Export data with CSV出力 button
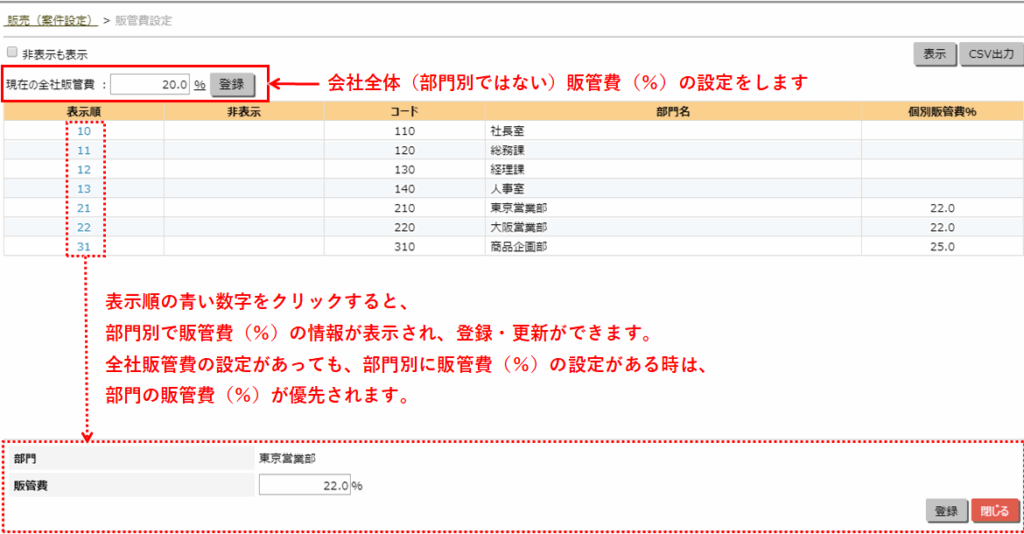Screen dimensions: 1024x534 [988, 55]
